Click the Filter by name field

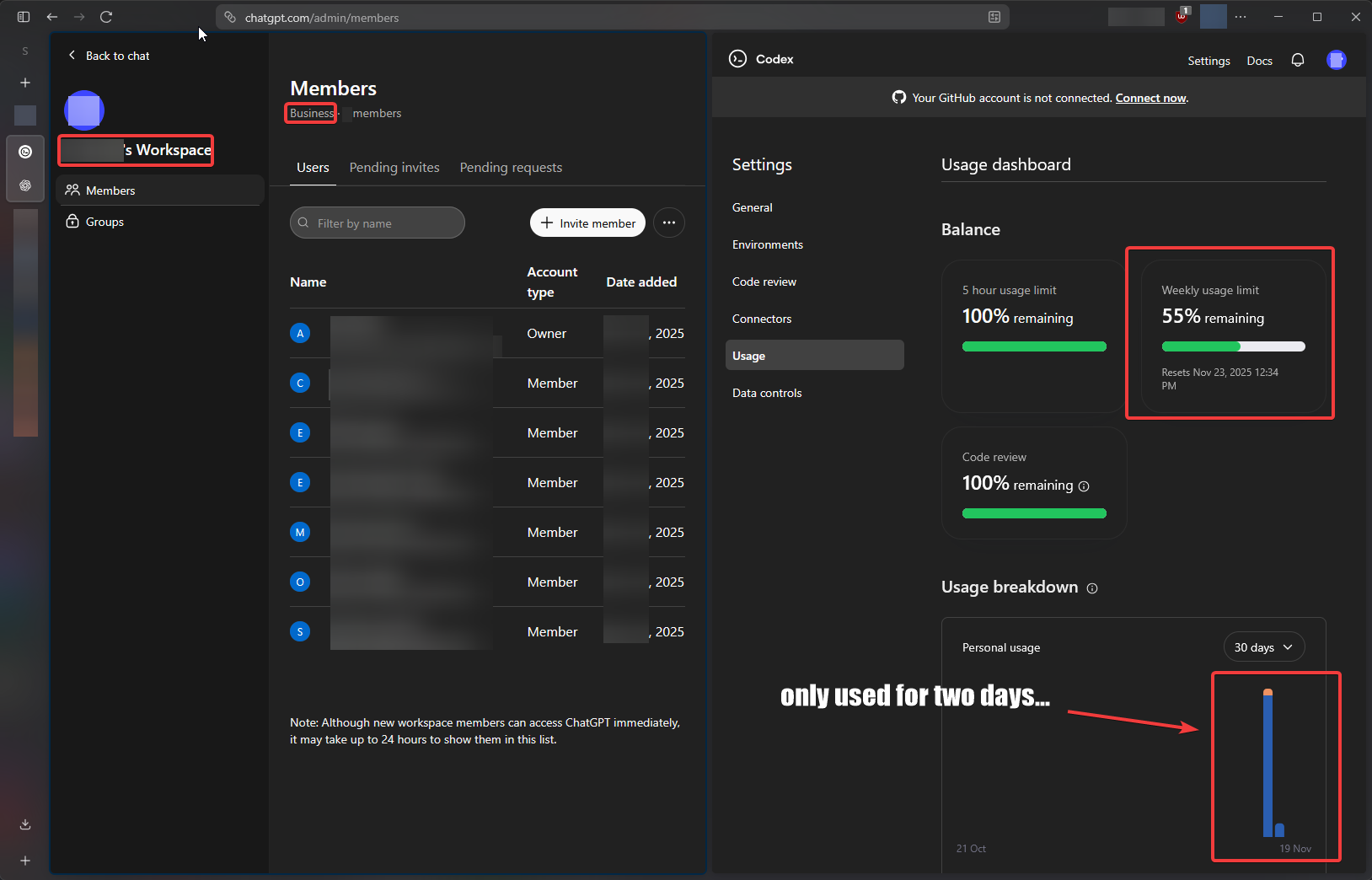tap(378, 223)
